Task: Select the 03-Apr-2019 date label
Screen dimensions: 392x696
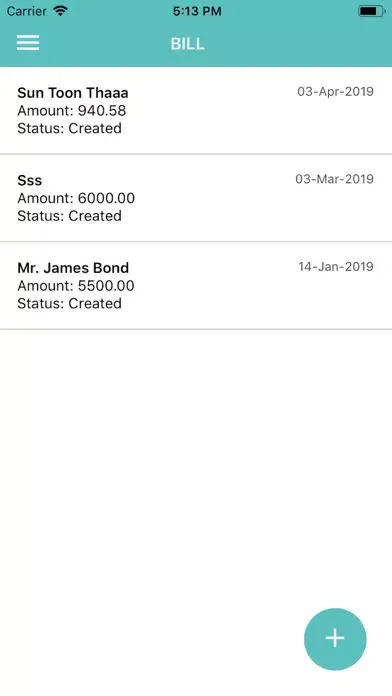Action: pos(336,91)
